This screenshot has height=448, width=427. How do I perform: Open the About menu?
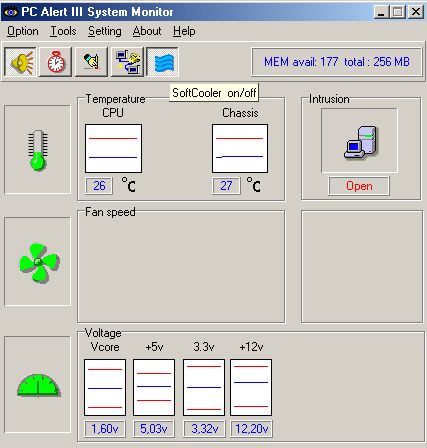coord(147,31)
